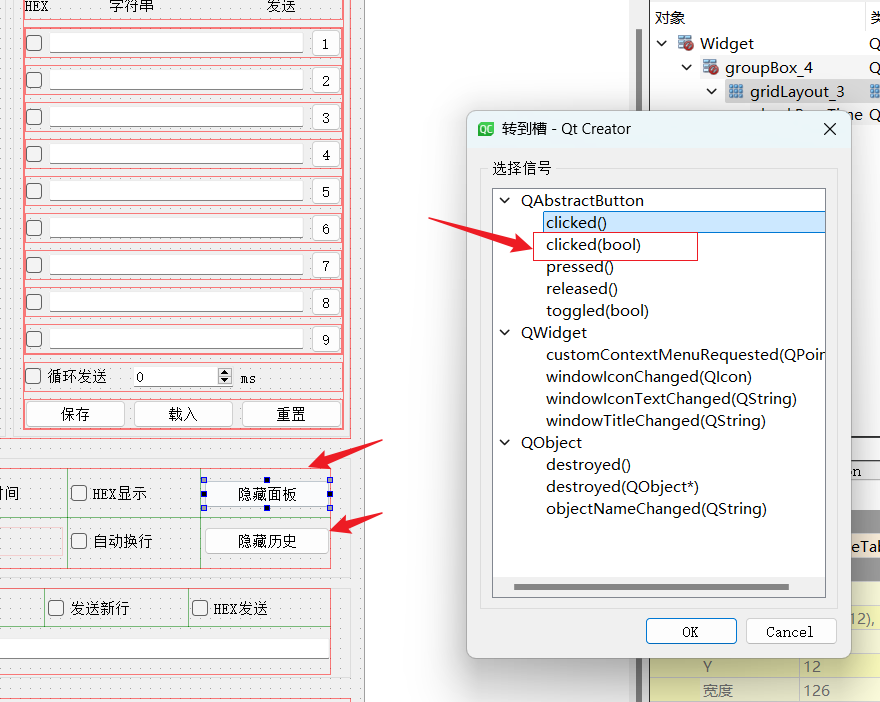Screen dimensions: 880x702
Task: Cancel the 转到槽 dialog
Action: (x=791, y=631)
